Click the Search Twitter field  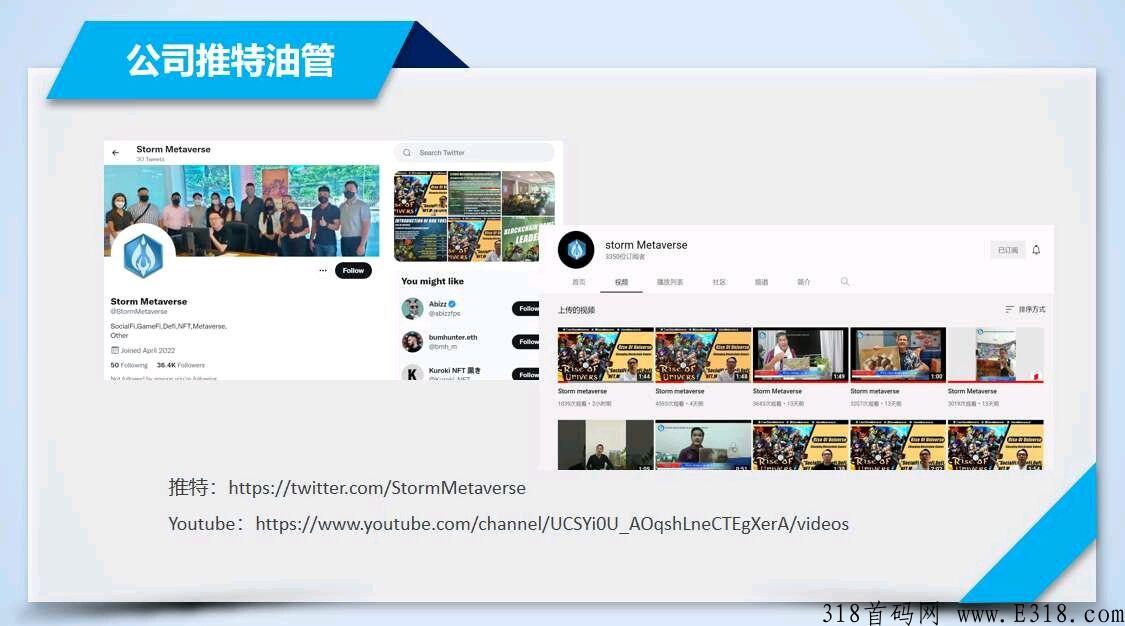coord(474,152)
